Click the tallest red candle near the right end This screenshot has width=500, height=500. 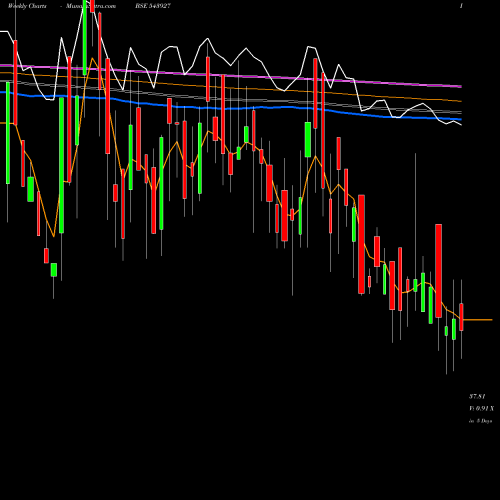pos(438,271)
